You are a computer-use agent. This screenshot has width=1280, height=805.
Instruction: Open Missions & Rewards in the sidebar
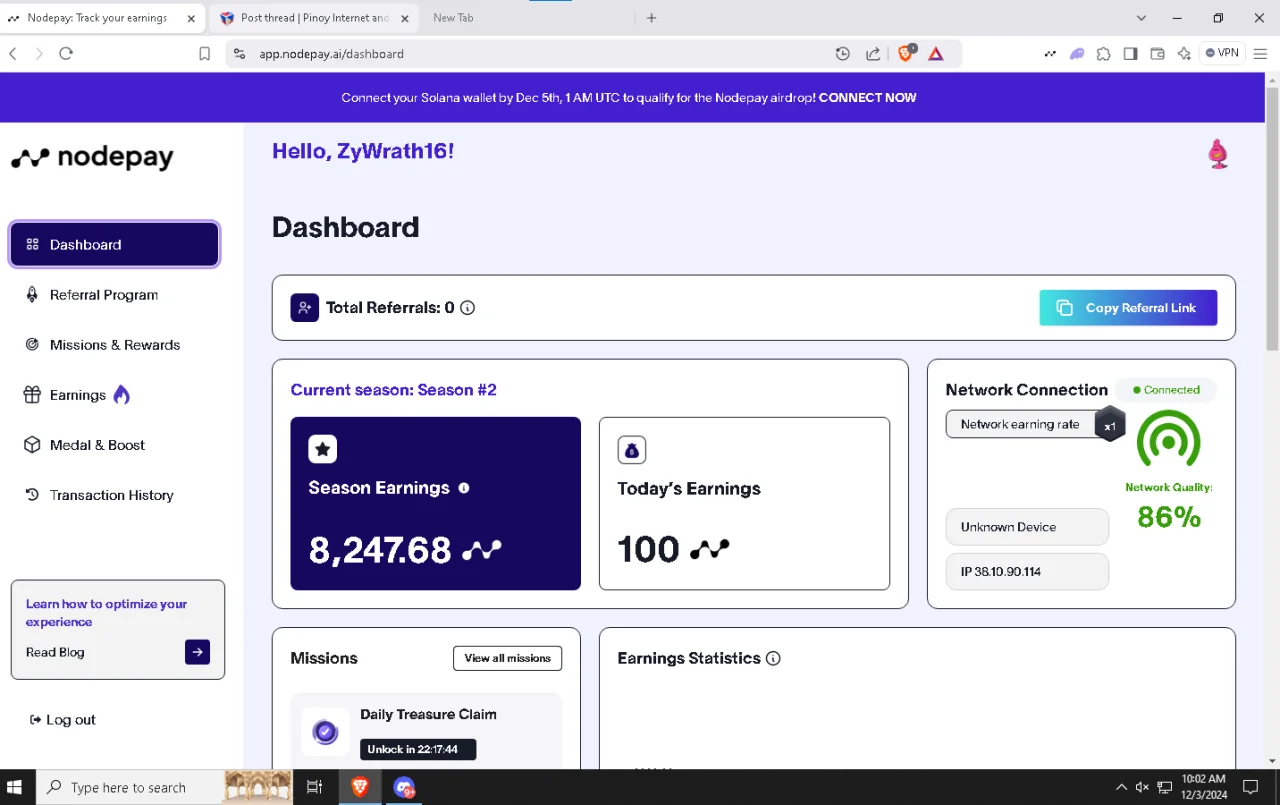[x=114, y=345]
